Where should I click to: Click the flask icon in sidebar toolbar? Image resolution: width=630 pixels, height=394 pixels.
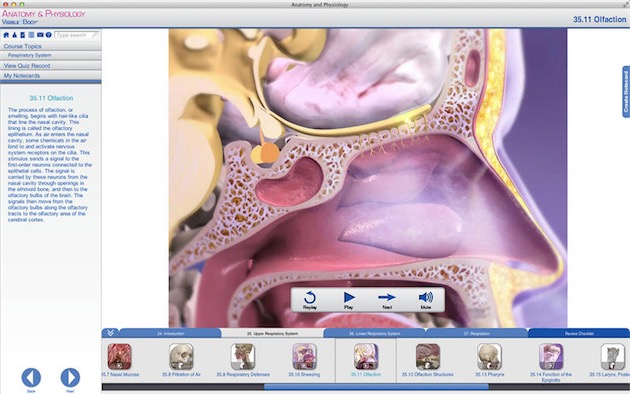[x=14, y=35]
